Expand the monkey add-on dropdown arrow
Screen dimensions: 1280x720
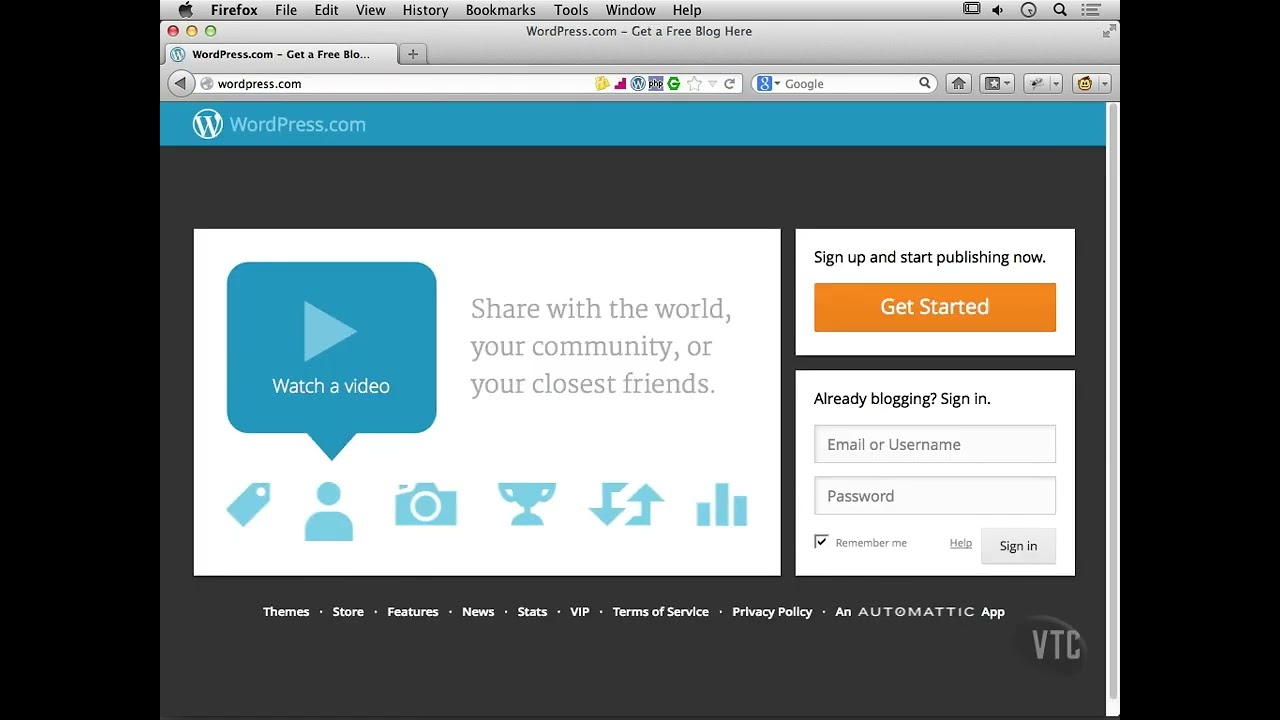click(x=1104, y=84)
